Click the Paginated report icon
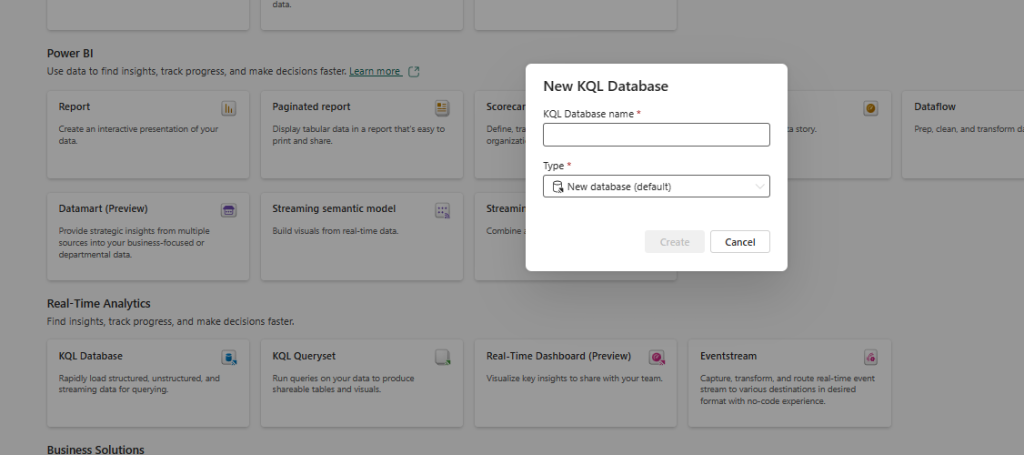Screen dimensions: 1024x455 (442, 108)
